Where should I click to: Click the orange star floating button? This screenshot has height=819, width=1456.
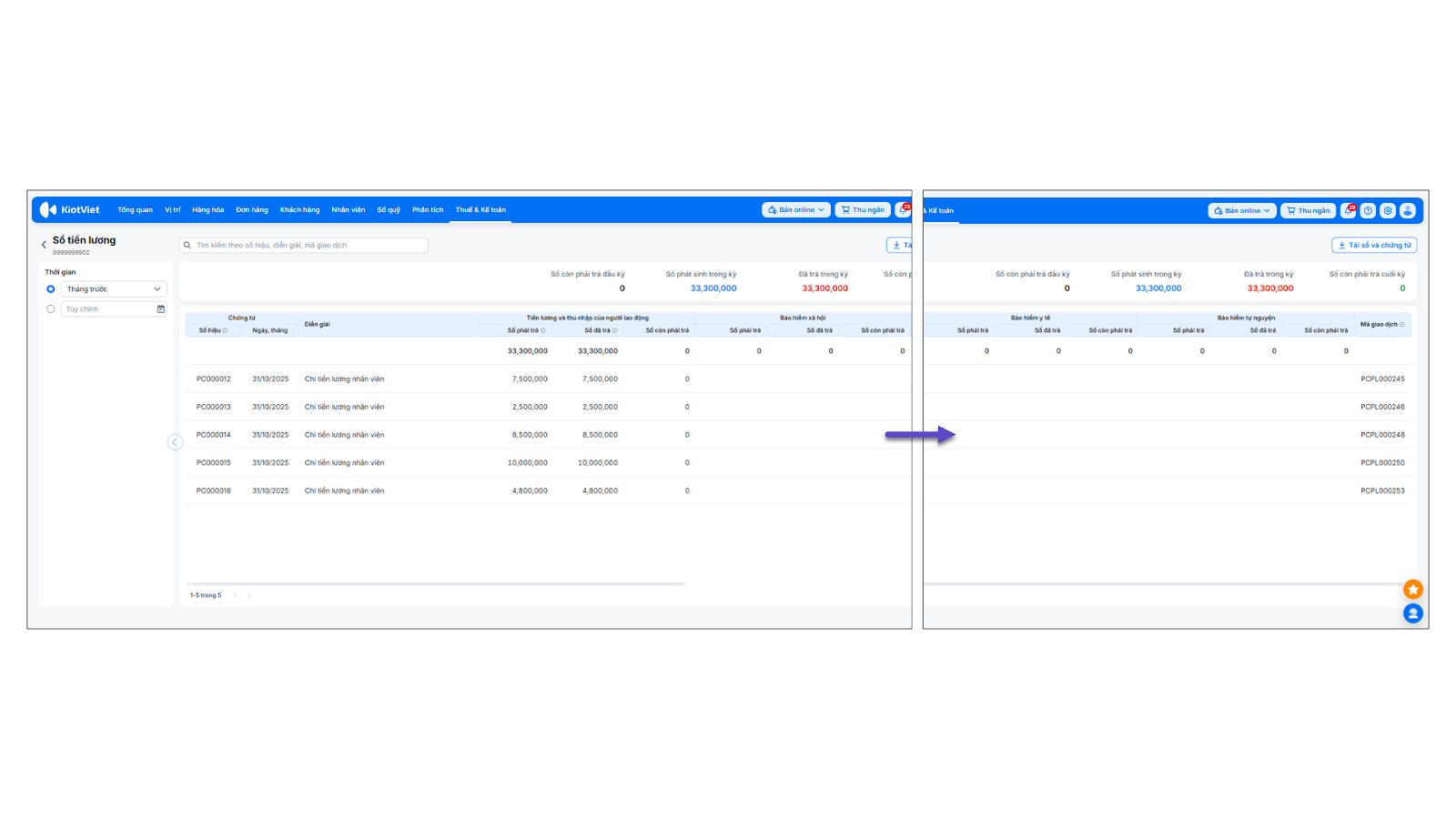pos(1413,590)
